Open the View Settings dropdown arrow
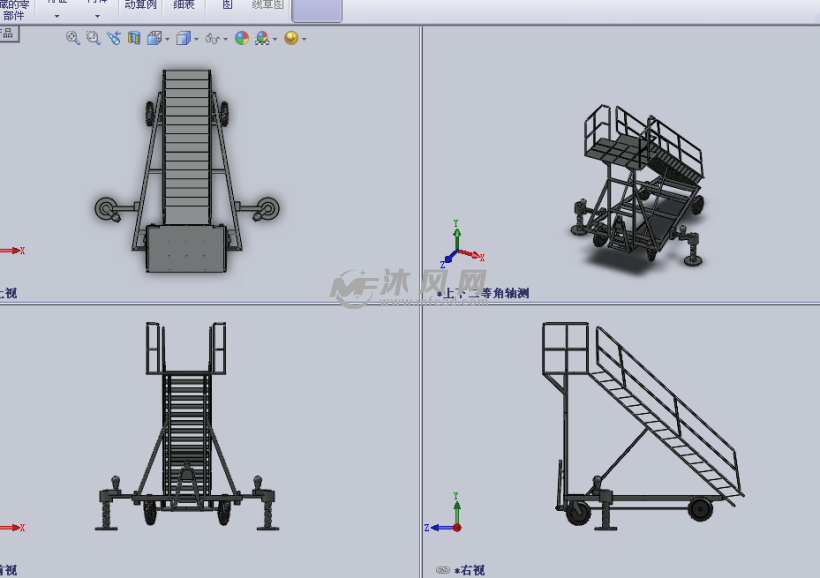The image size is (820, 578). [x=304, y=39]
